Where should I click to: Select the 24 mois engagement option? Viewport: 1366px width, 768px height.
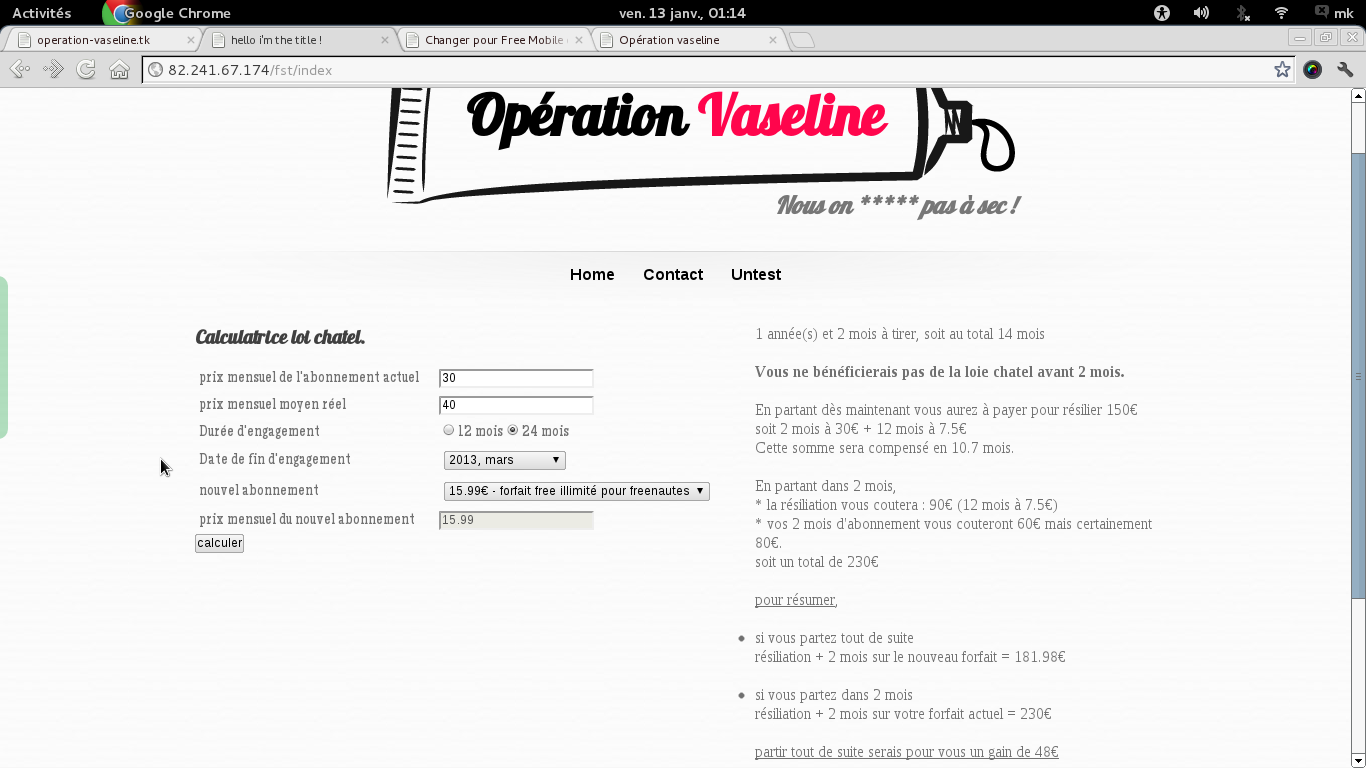coord(513,430)
